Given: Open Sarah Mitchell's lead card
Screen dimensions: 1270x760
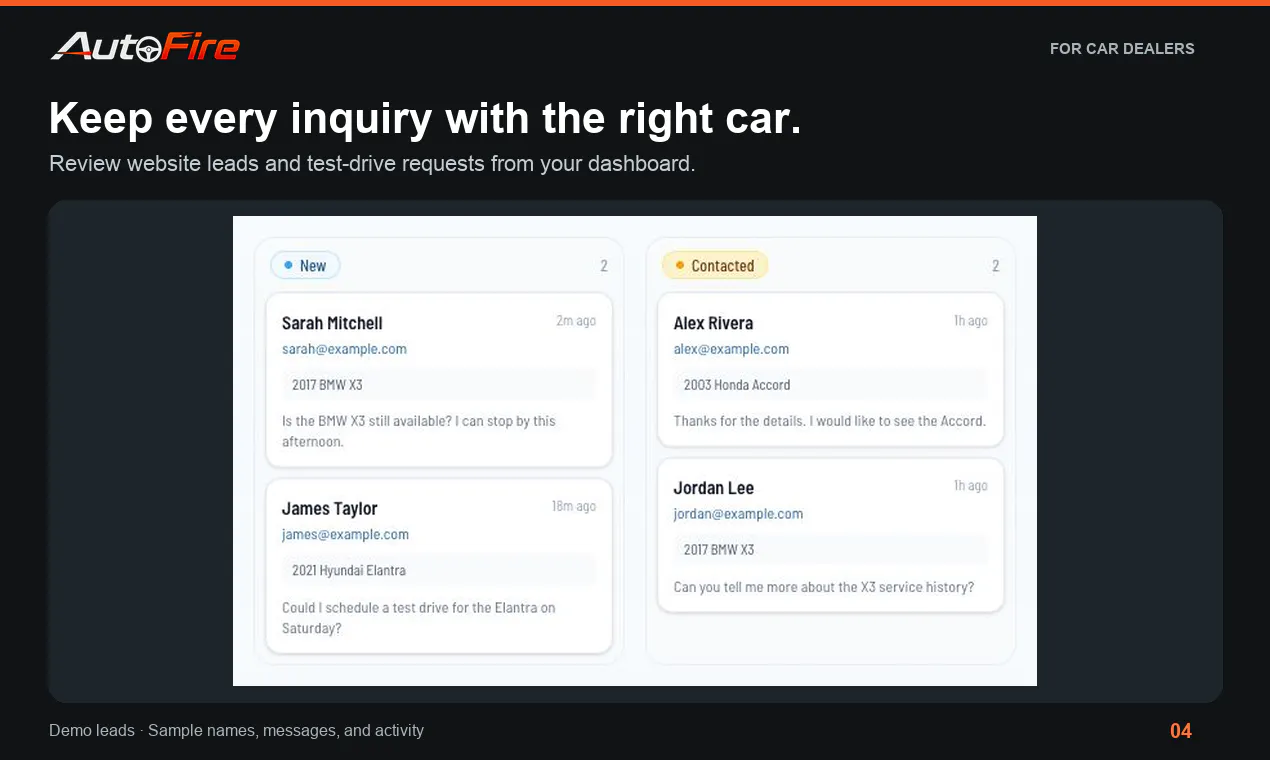Looking at the screenshot, I should click(439, 380).
